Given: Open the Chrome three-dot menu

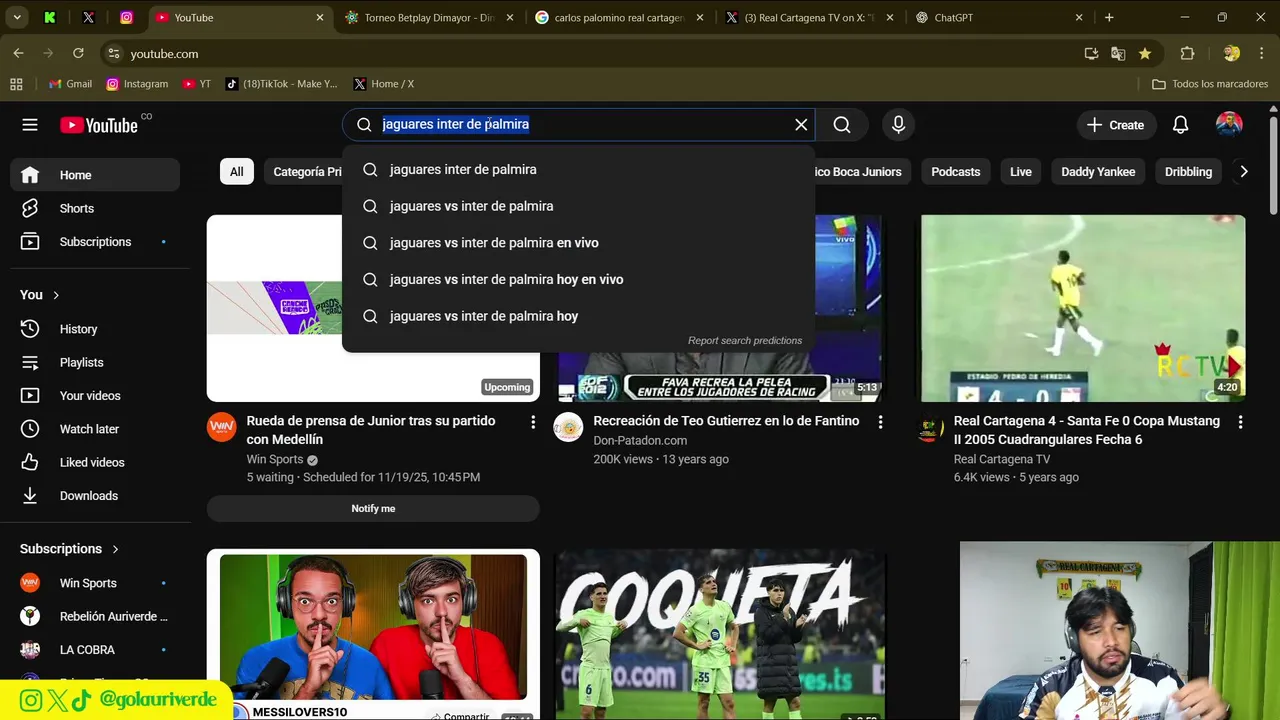Looking at the screenshot, I should click(1263, 53).
